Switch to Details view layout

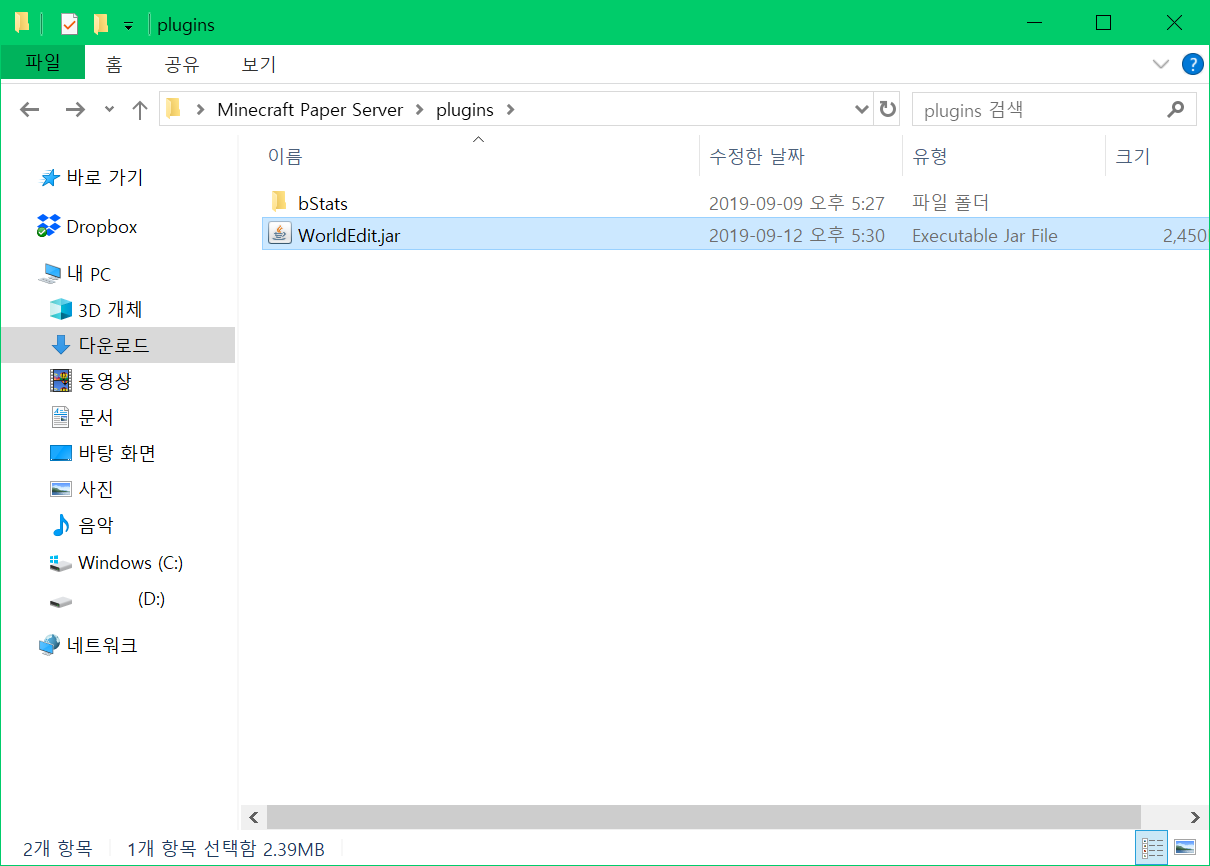pos(1152,848)
